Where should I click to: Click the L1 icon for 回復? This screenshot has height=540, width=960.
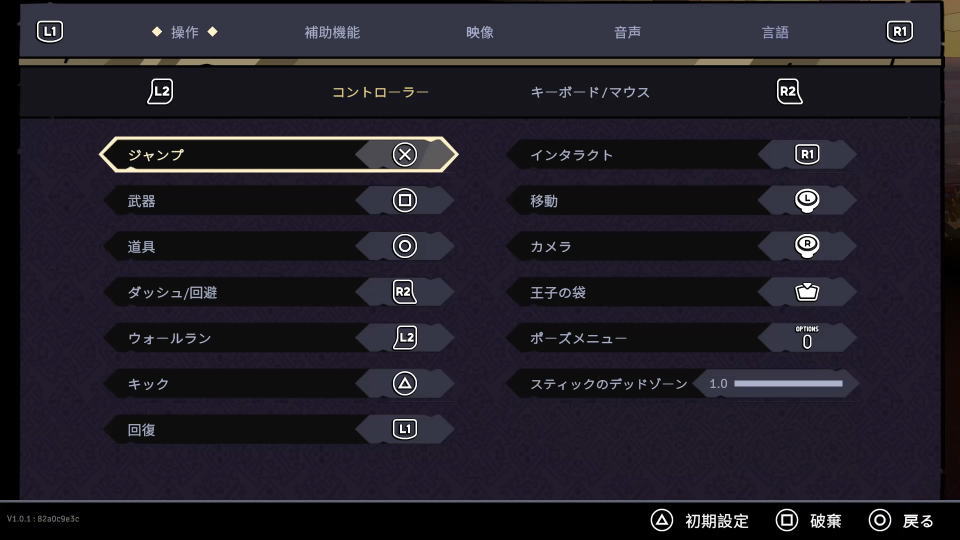pos(405,429)
